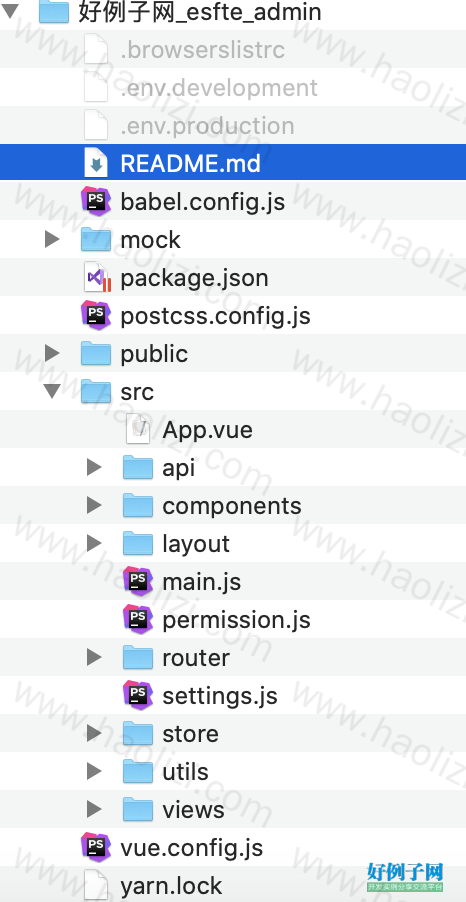Select the views folder label
Viewport: 466px width, 902px height.
193,809
